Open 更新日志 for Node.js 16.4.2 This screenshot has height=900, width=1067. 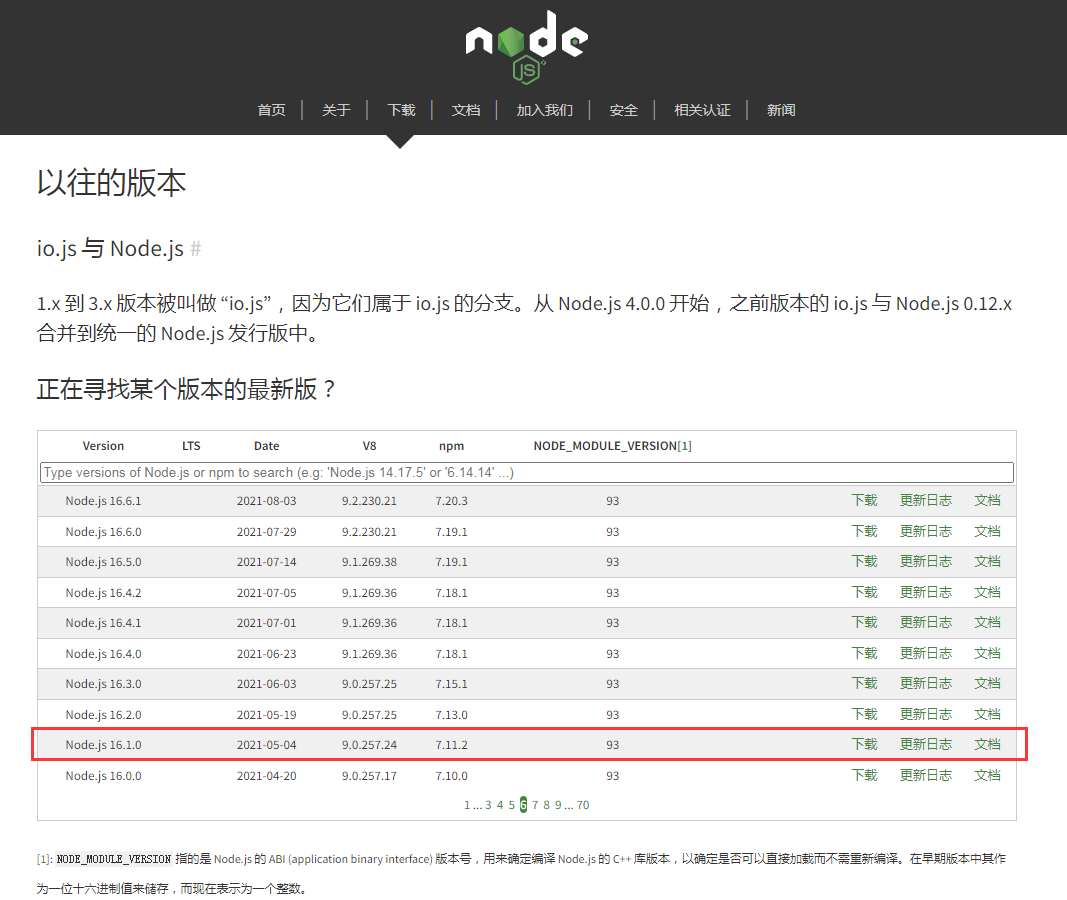925,593
